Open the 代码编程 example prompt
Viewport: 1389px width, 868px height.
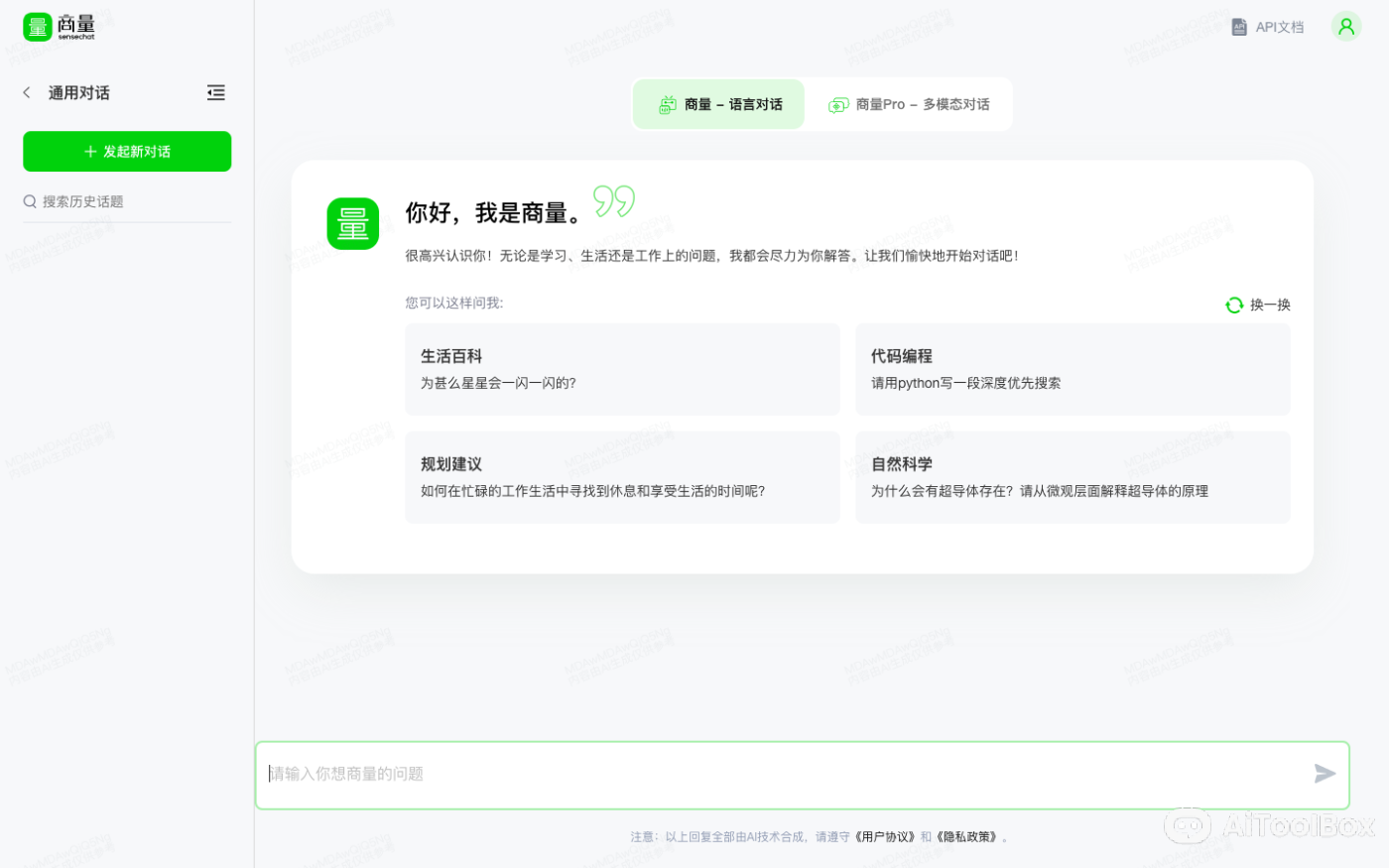coord(1073,369)
